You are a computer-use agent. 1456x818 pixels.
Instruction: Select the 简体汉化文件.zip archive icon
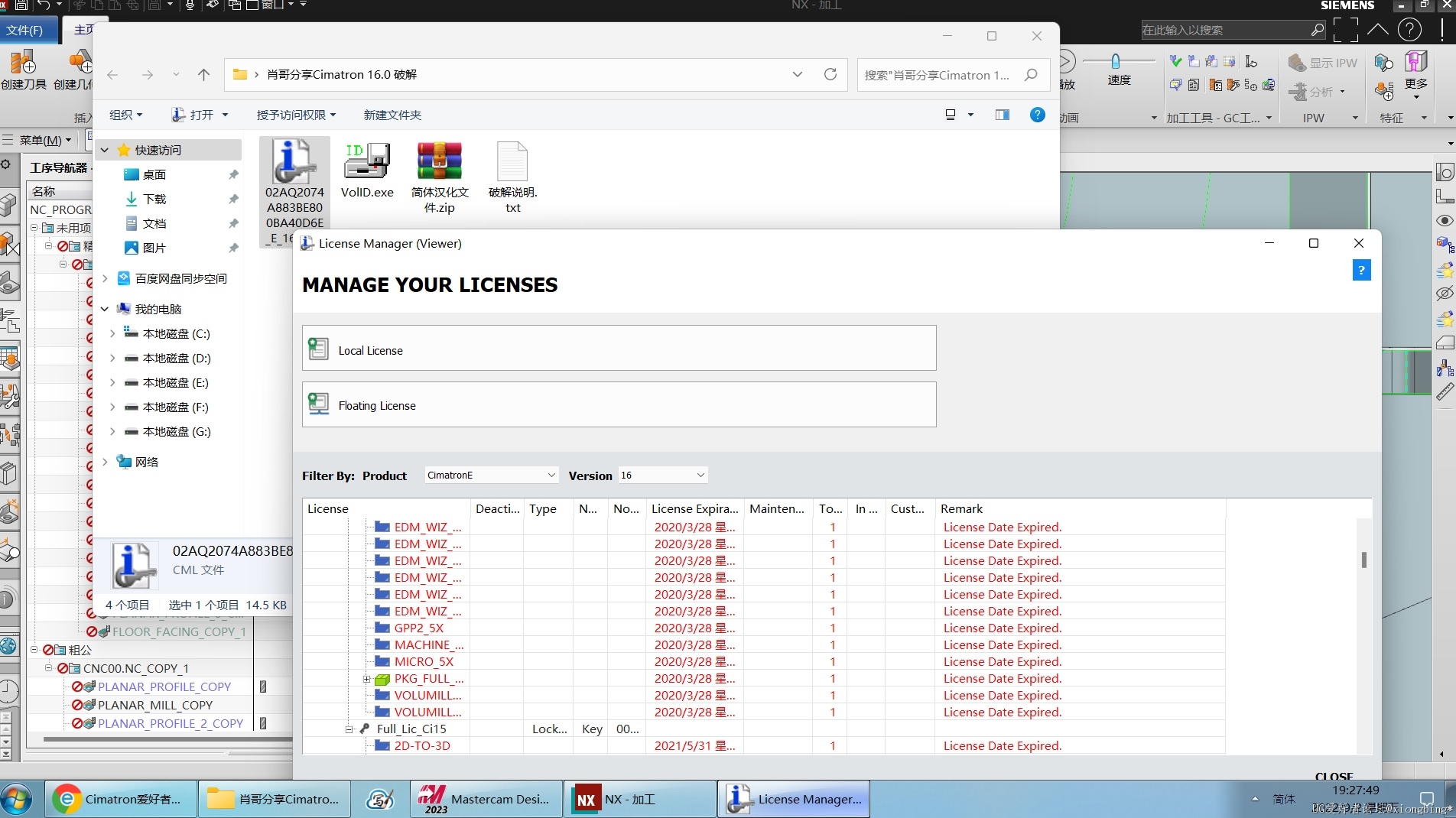pyautogui.click(x=440, y=161)
